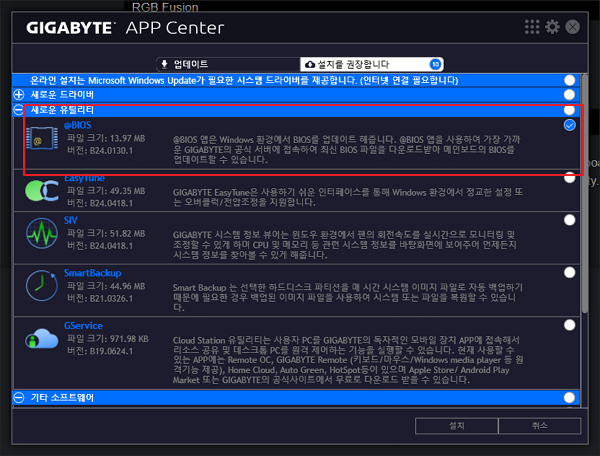Click the 새로운 유틸리티 header label
This screenshot has width=600, height=456.
point(62,110)
